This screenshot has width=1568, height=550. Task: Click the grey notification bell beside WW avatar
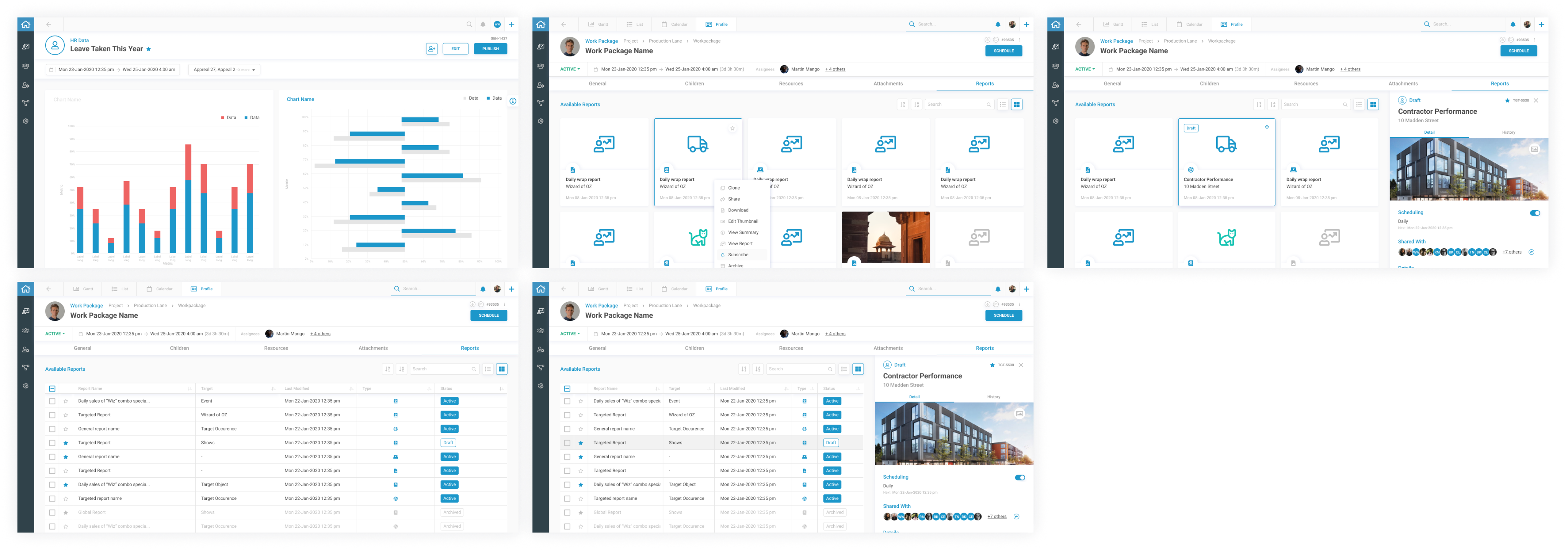pos(483,25)
